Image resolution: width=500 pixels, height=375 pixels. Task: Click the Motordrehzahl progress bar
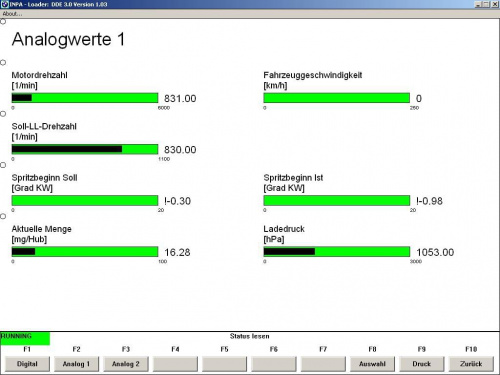[x=85, y=98]
